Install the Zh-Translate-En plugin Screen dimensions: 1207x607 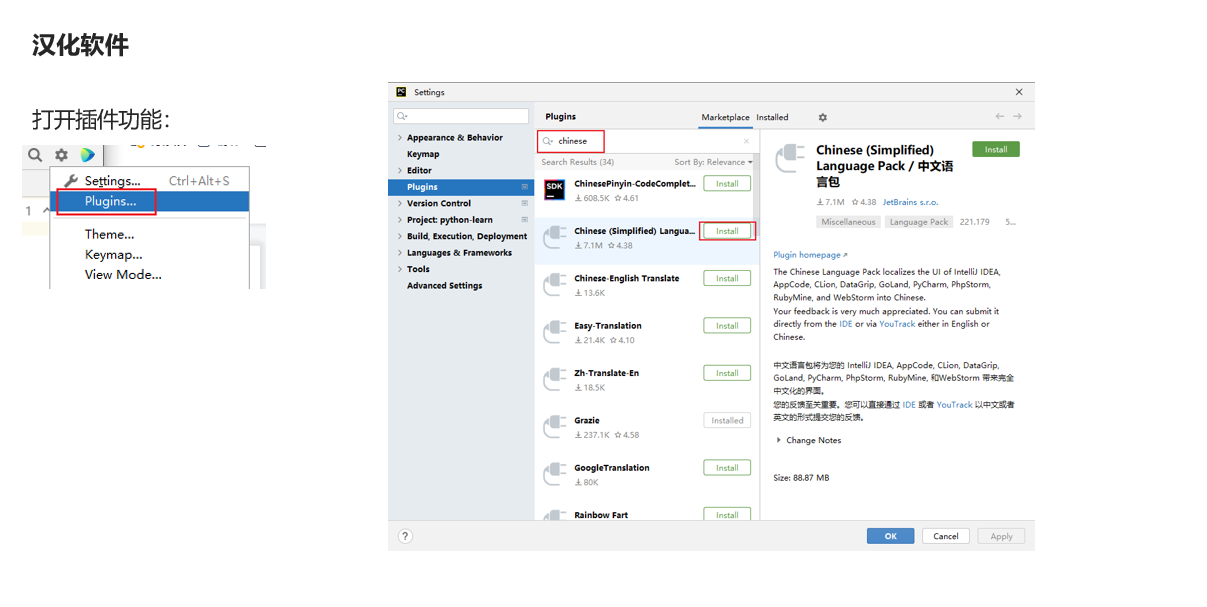pos(727,373)
